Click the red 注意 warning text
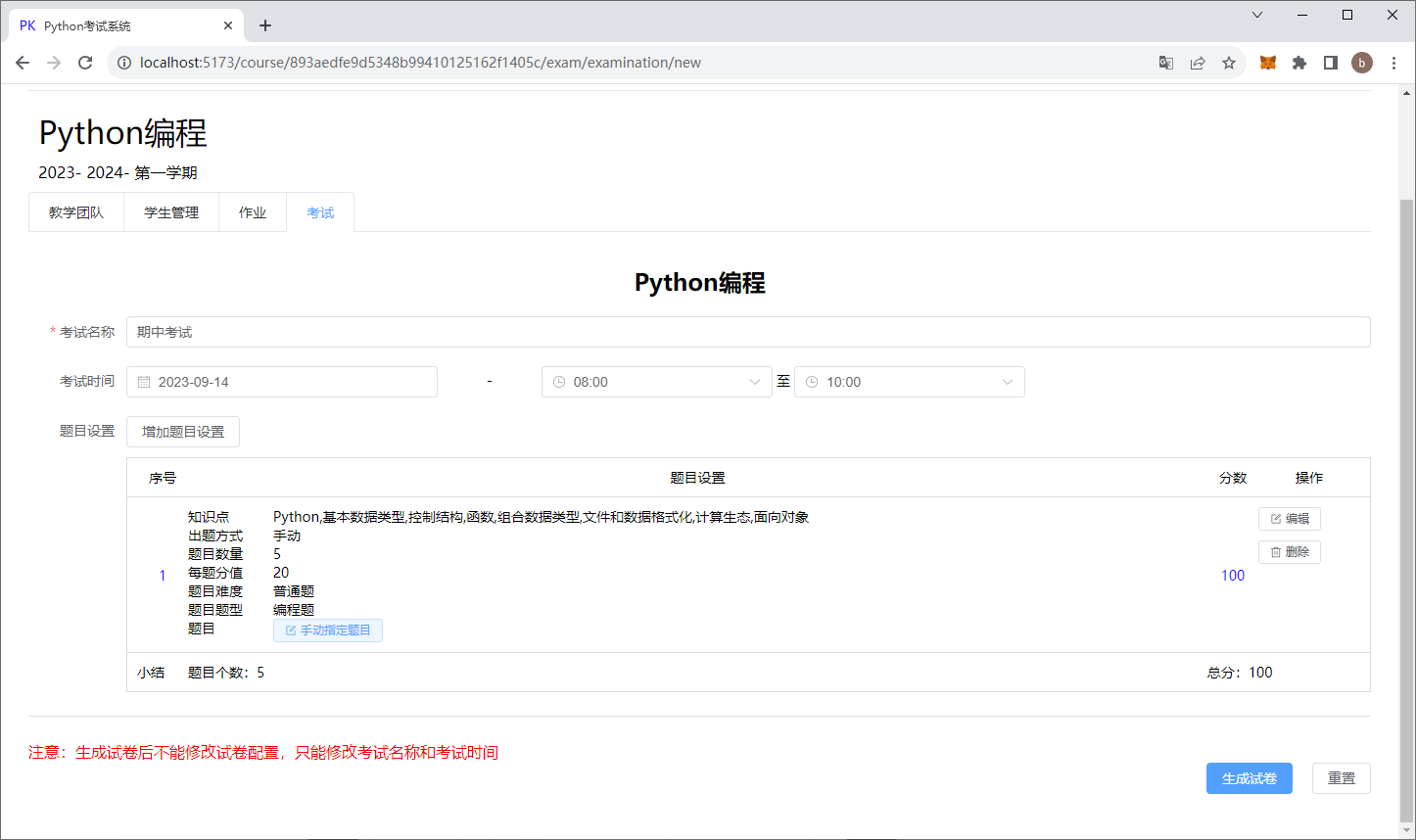Viewport: 1416px width, 840px height. coord(263,752)
